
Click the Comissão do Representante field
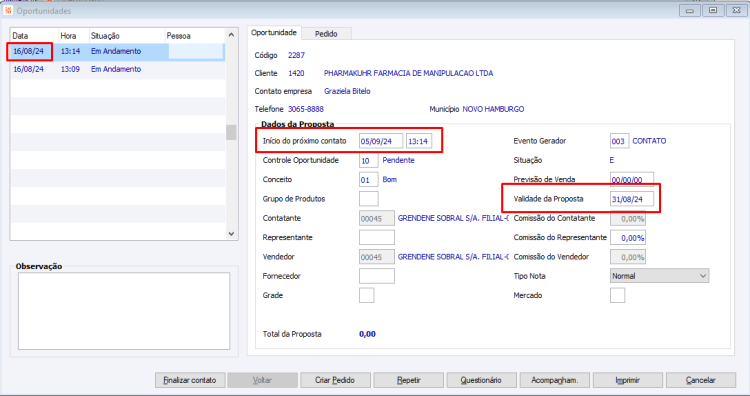[x=628, y=238]
